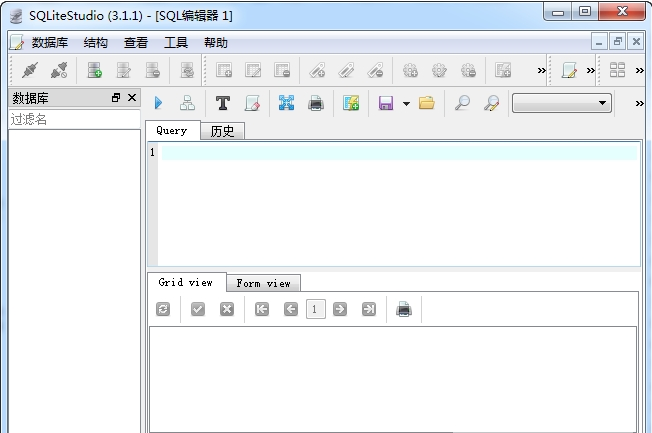
Task: Run the query with the blue play icon
Action: (x=158, y=103)
